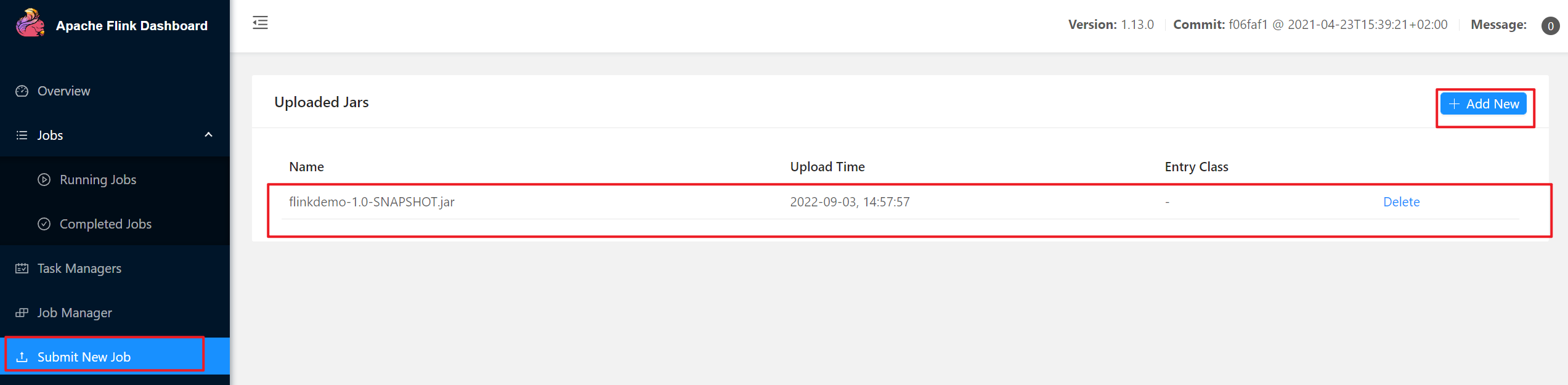Click the Overview dashboard icon
This screenshot has width=1568, height=385.
click(x=22, y=91)
